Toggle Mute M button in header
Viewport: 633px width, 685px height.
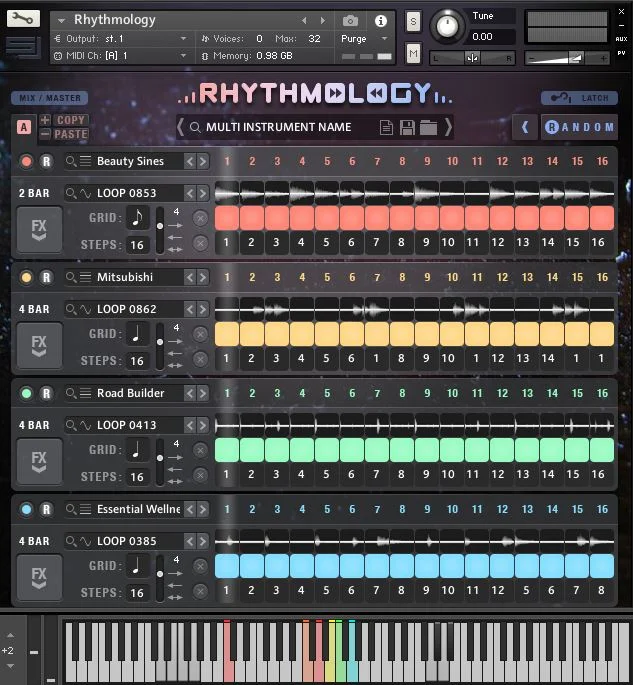tap(413, 54)
